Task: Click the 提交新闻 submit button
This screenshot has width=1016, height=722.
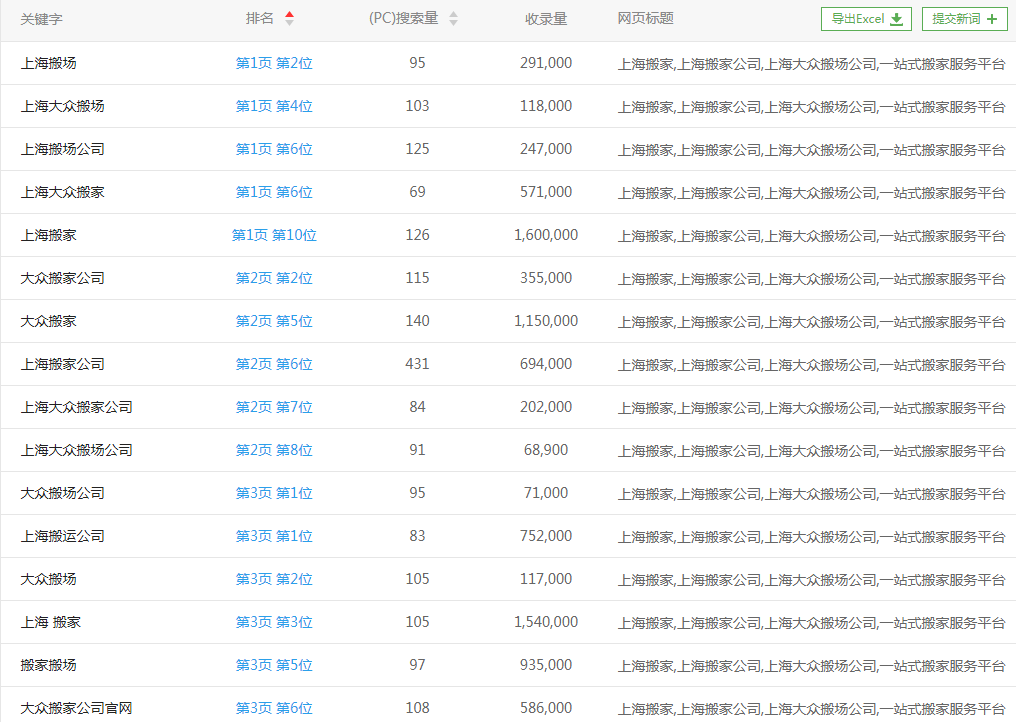Action: point(964,18)
